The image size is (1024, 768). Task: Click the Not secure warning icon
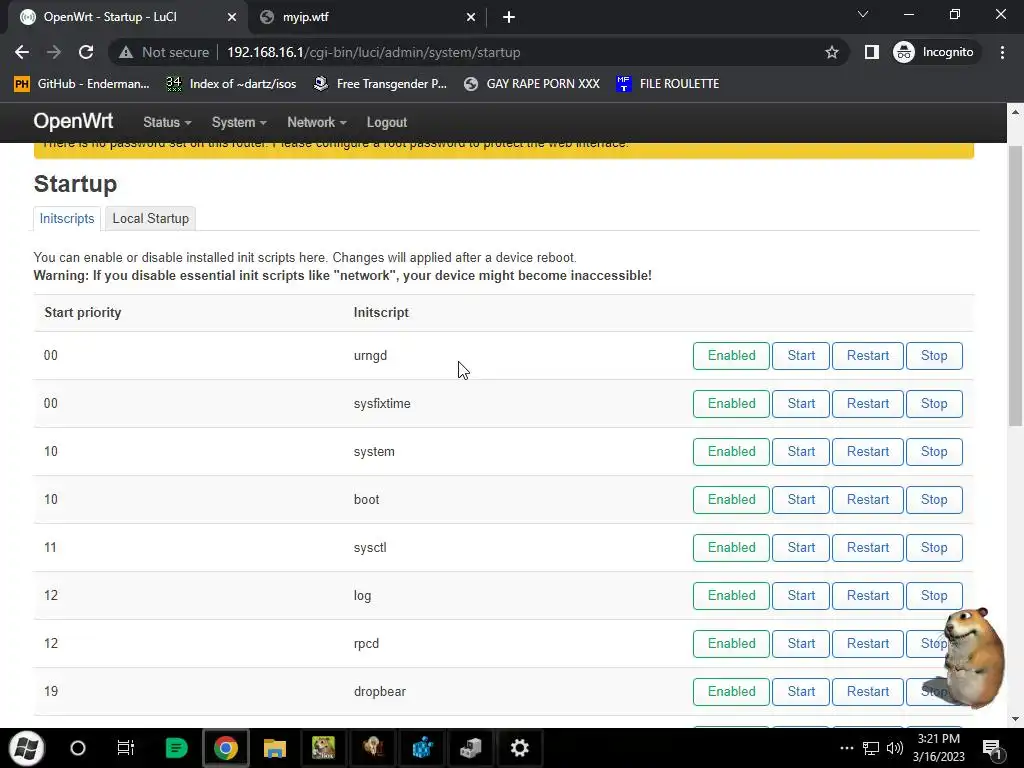(x=126, y=52)
